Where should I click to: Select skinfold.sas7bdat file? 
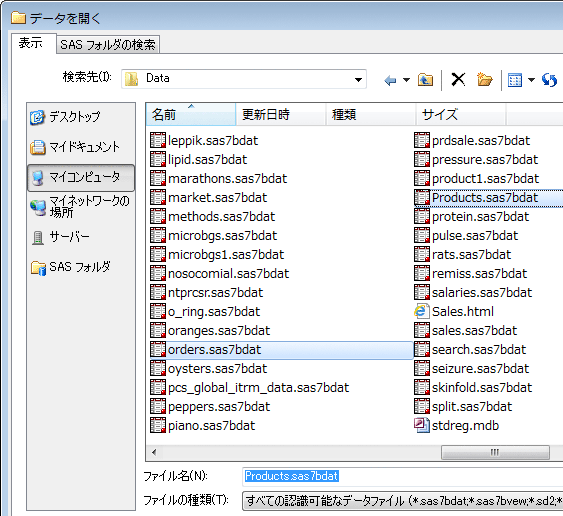(x=473, y=388)
